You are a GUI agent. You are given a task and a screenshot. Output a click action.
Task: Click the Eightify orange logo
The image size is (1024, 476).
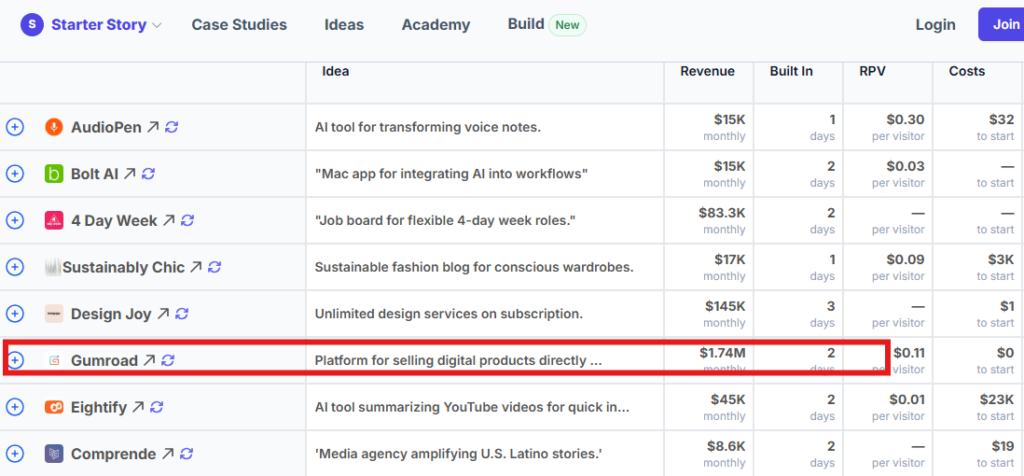tap(54, 407)
